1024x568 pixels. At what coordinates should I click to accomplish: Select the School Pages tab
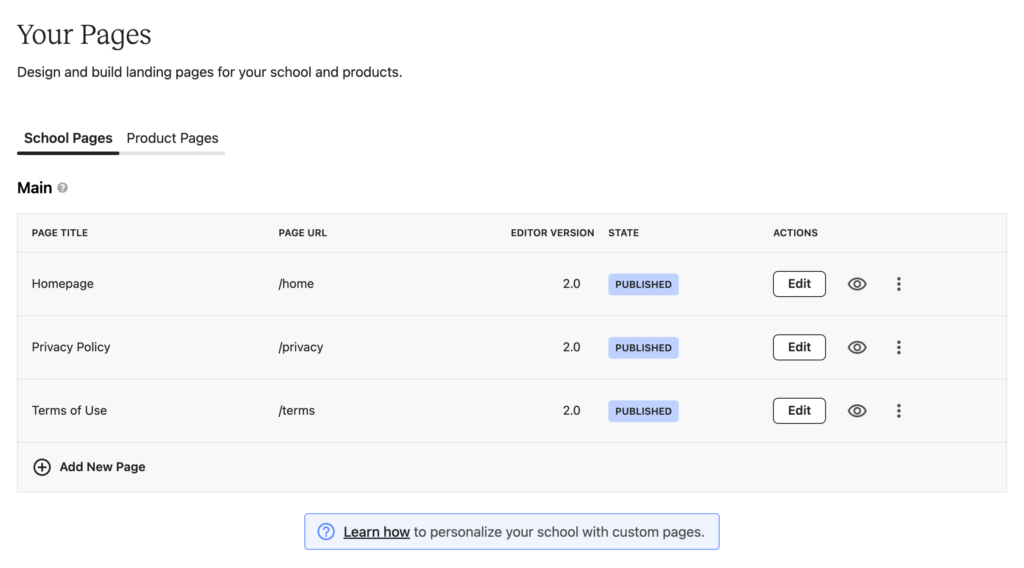68,138
